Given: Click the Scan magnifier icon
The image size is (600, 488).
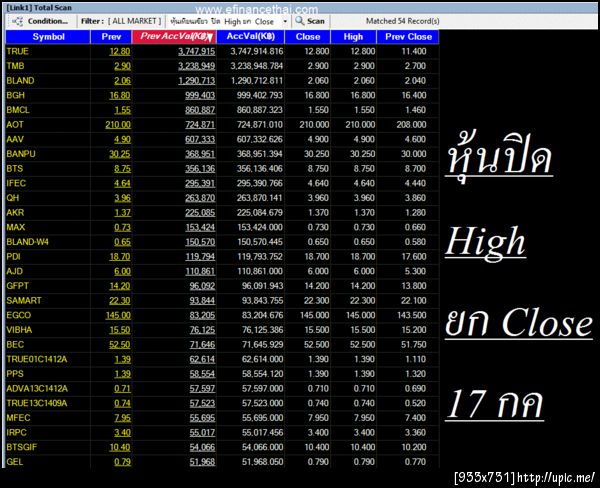Looking at the screenshot, I should [300, 21].
